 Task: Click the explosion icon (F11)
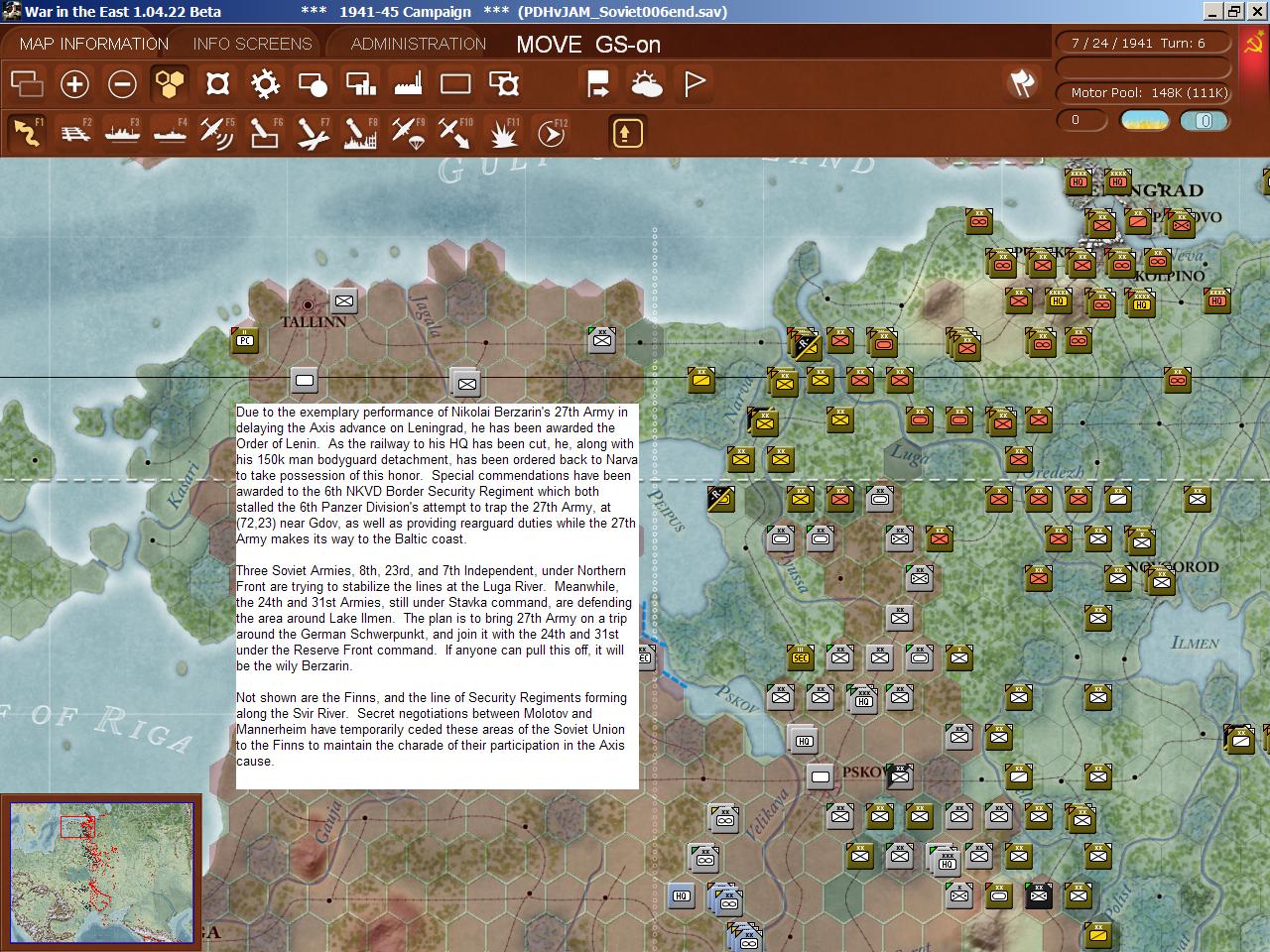click(504, 132)
